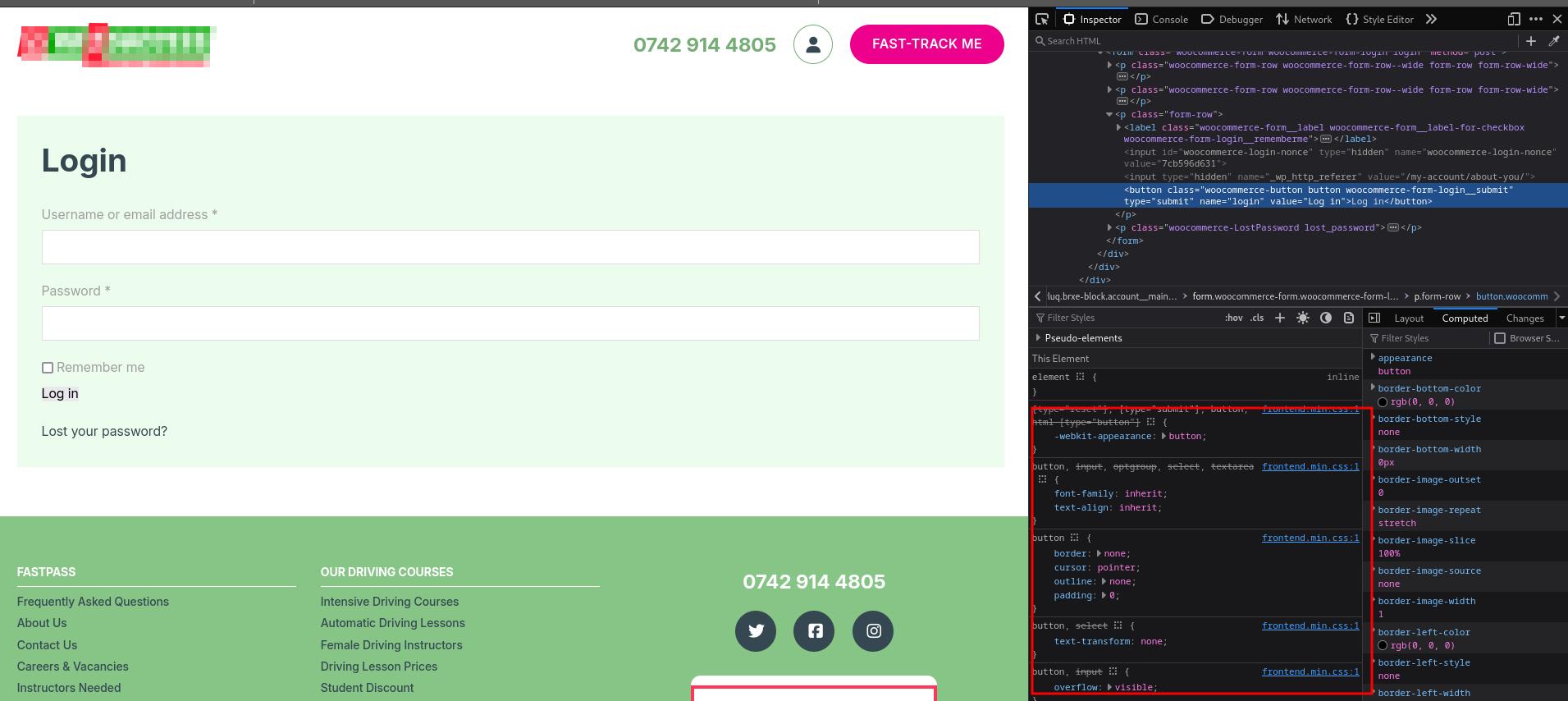Toggle dark color scheme simulation
This screenshot has height=701, width=1568.
coord(1325,318)
